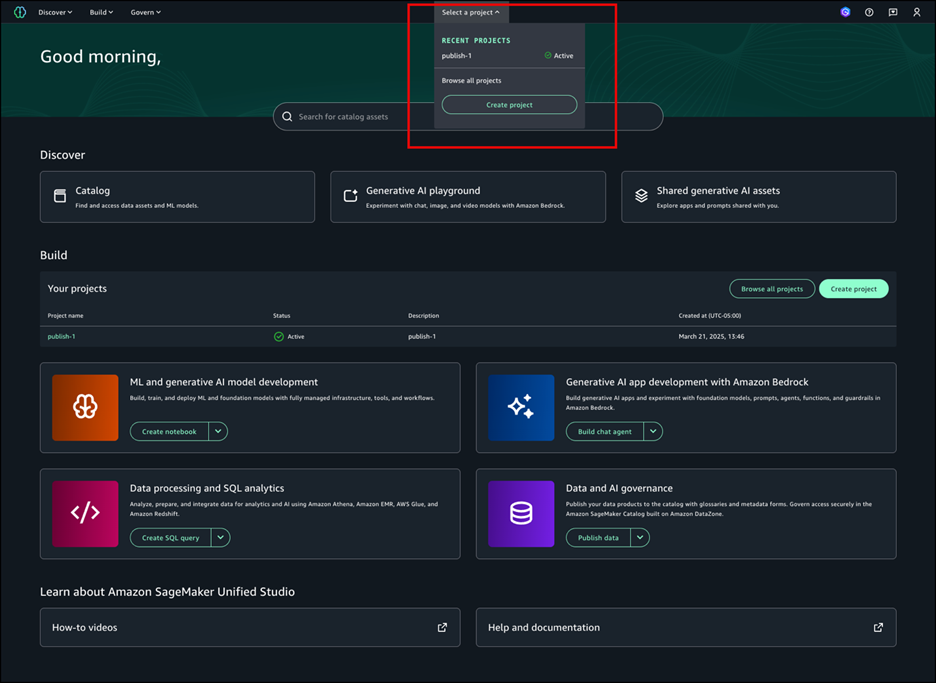The width and height of the screenshot is (936, 683).
Task: Open the Help and documentation card
Action: point(686,627)
